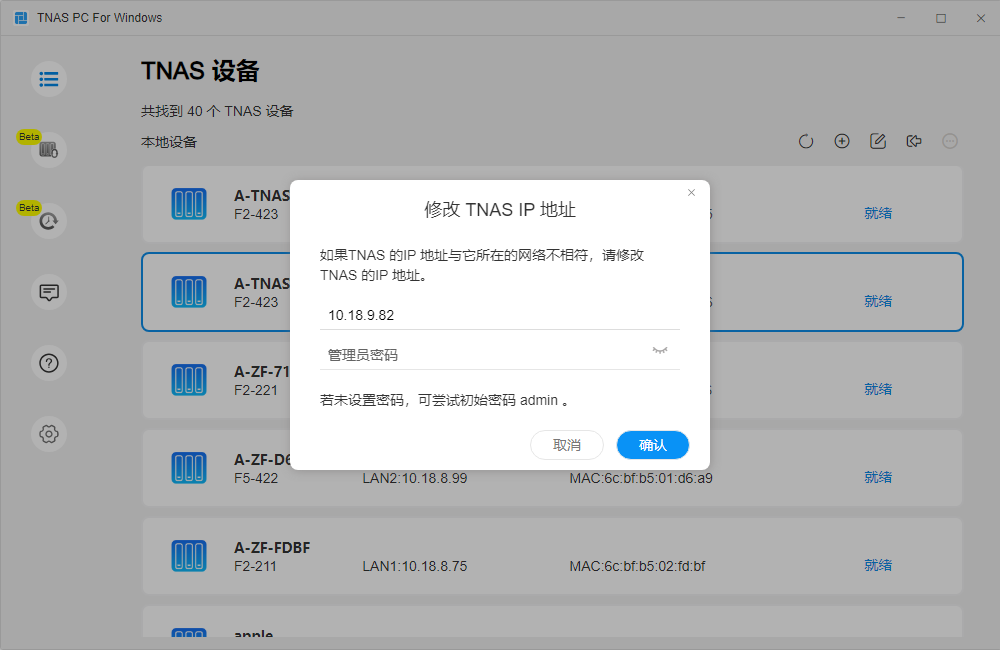Confirm with the 确认 button
Viewport: 1000px width, 650px height.
[652, 445]
